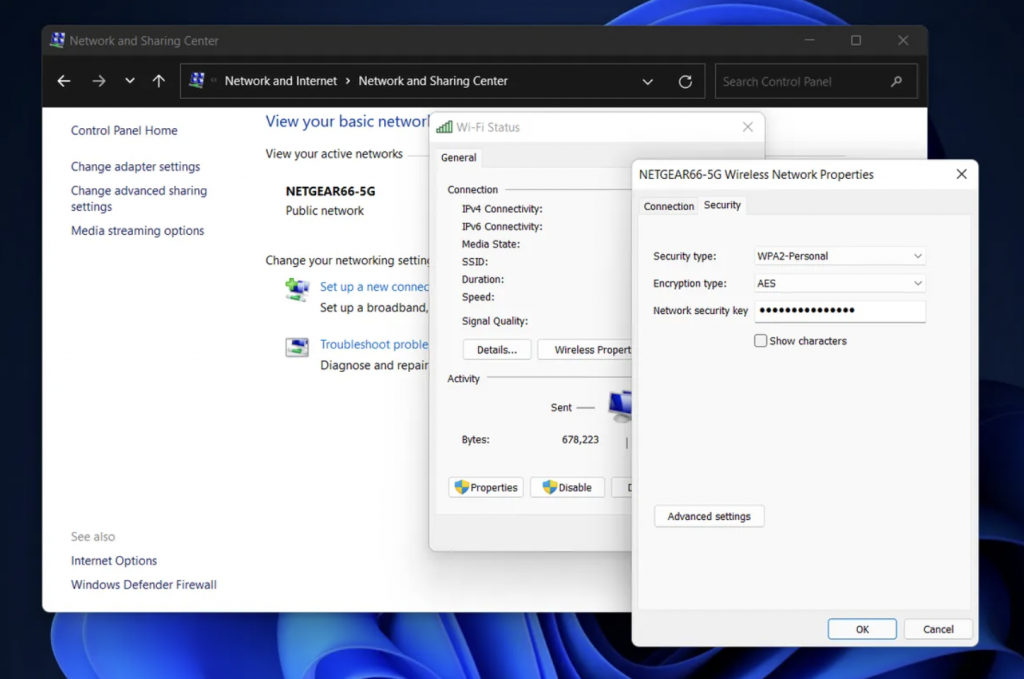Screen dimensions: 1024x679
Task: Open Media streaming options
Action: [138, 230]
